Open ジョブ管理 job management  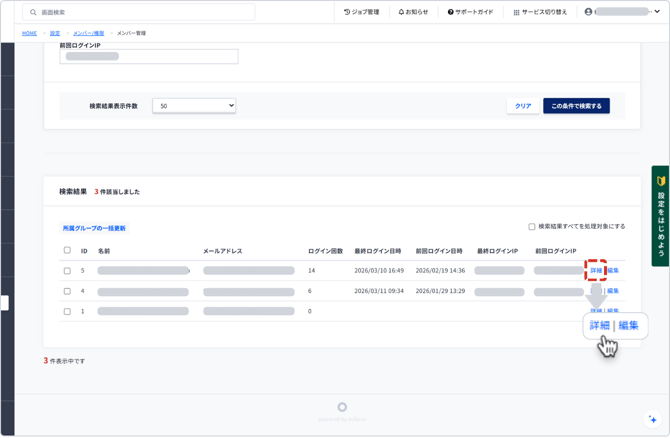coord(361,12)
